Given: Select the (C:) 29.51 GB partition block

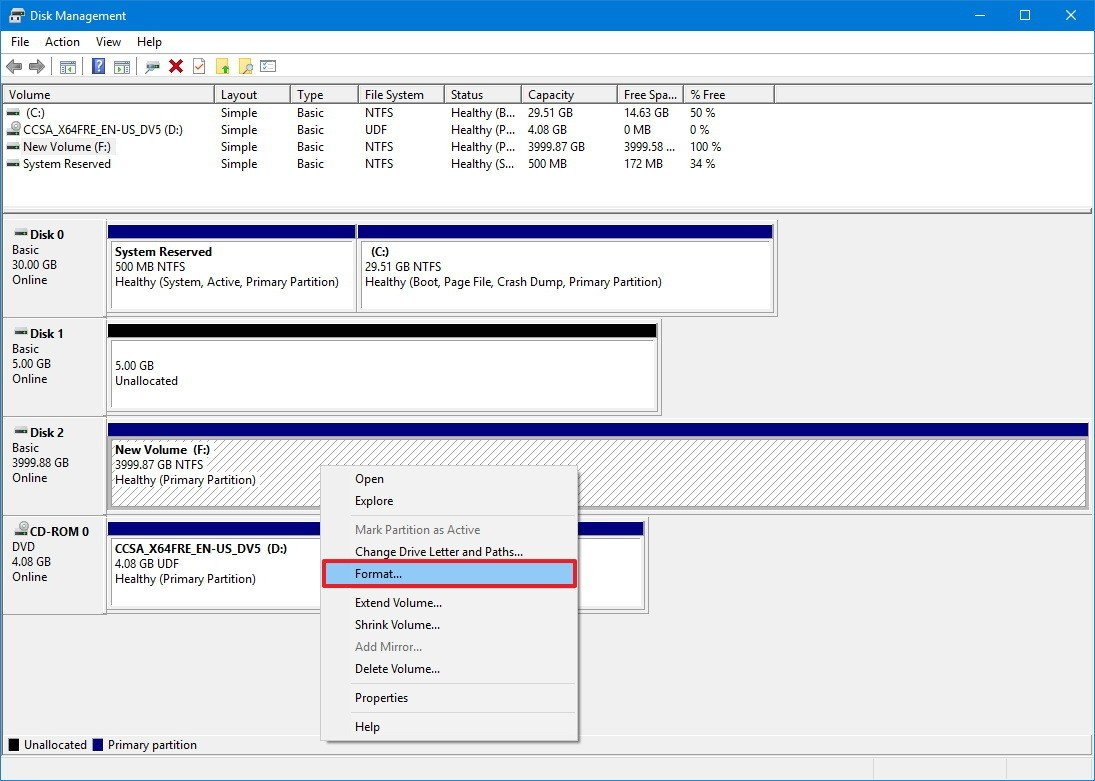Looking at the screenshot, I should [565, 268].
